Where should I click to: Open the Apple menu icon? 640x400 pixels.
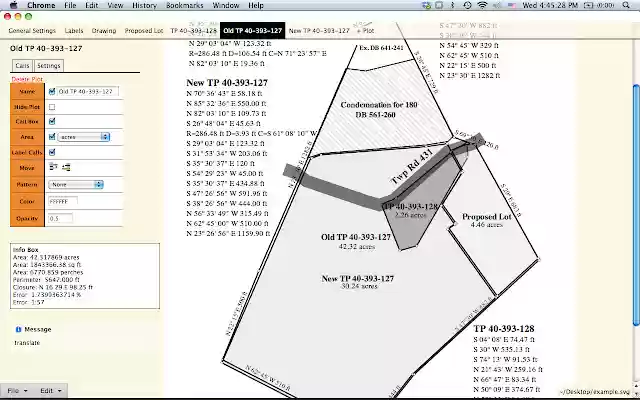click(x=13, y=5)
